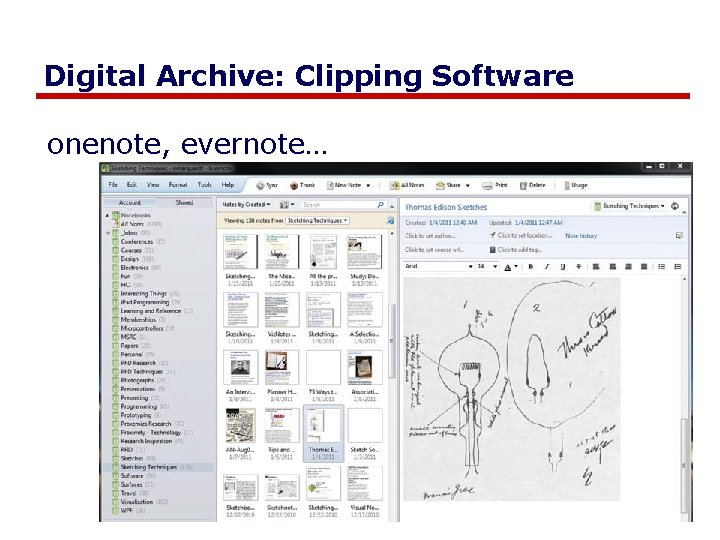
Task: Click the Evernote icon in the title bar
Action: point(105,169)
